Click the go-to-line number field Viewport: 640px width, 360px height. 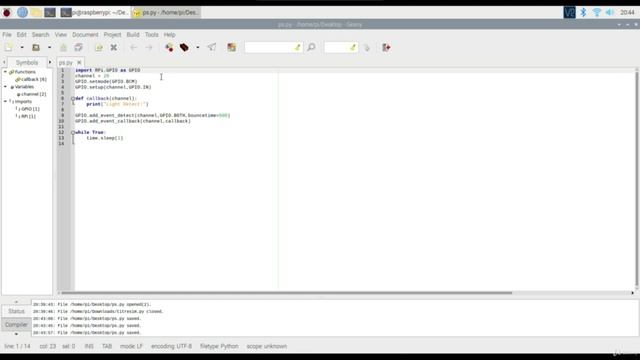[x=337, y=47]
